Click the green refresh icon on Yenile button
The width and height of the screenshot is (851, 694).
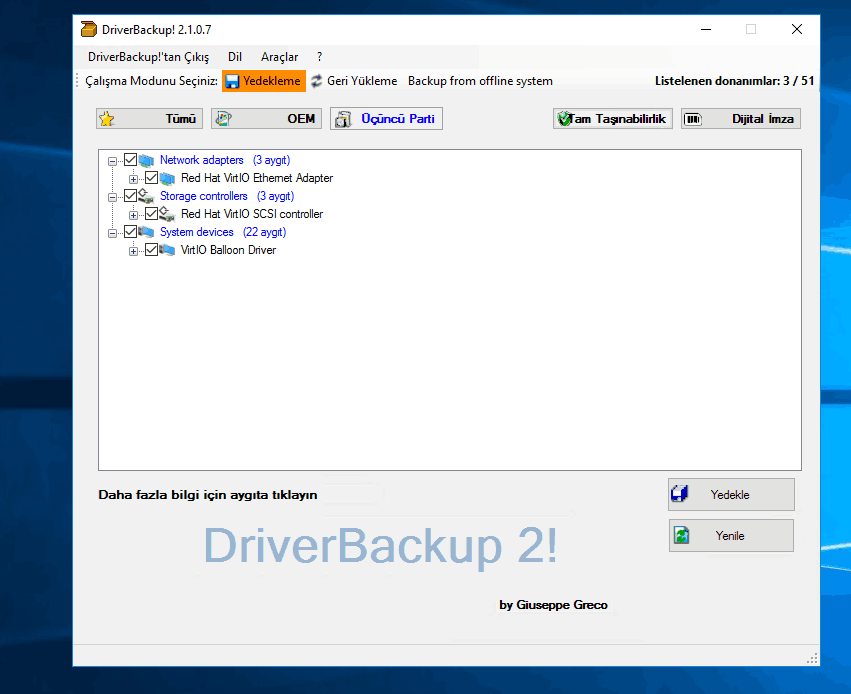pos(681,535)
